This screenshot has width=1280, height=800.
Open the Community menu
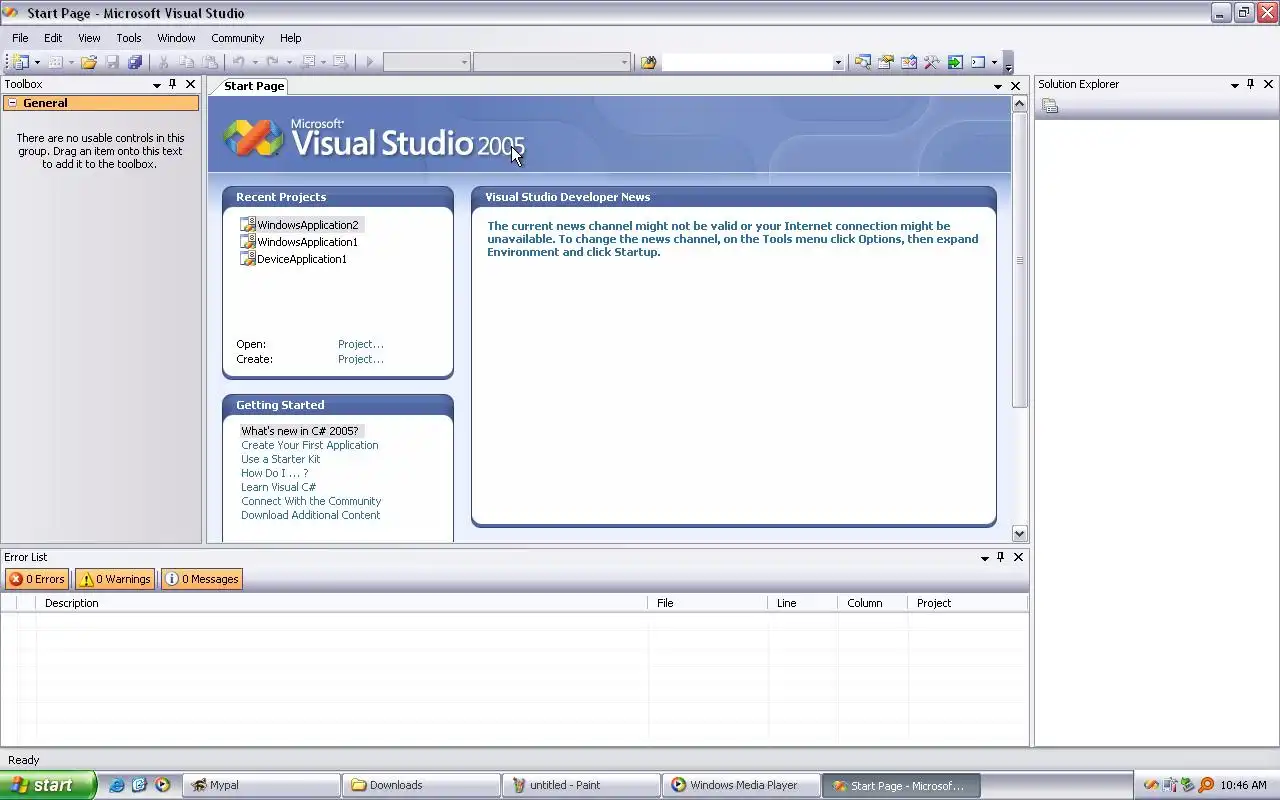click(237, 38)
